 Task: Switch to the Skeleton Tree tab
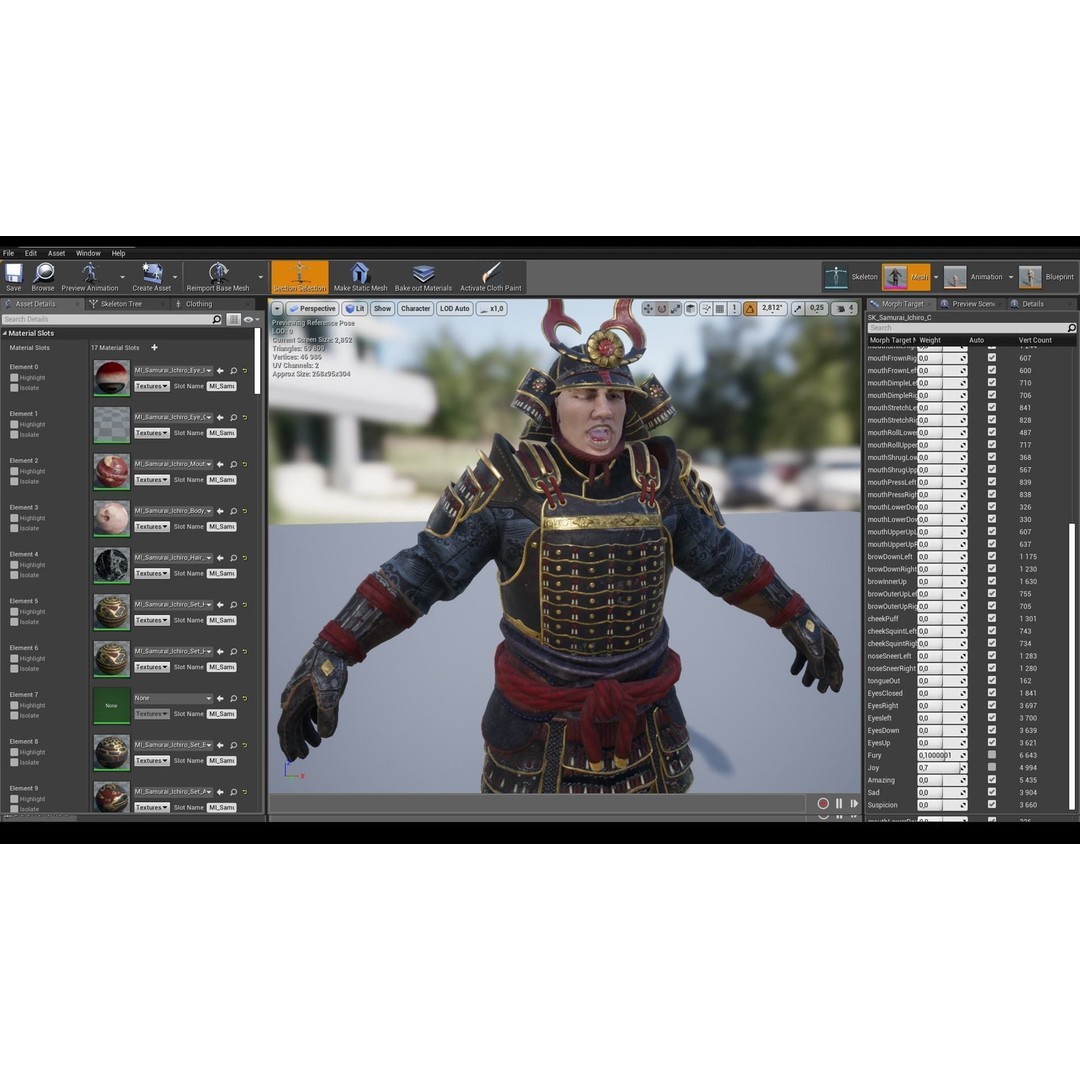[x=121, y=304]
